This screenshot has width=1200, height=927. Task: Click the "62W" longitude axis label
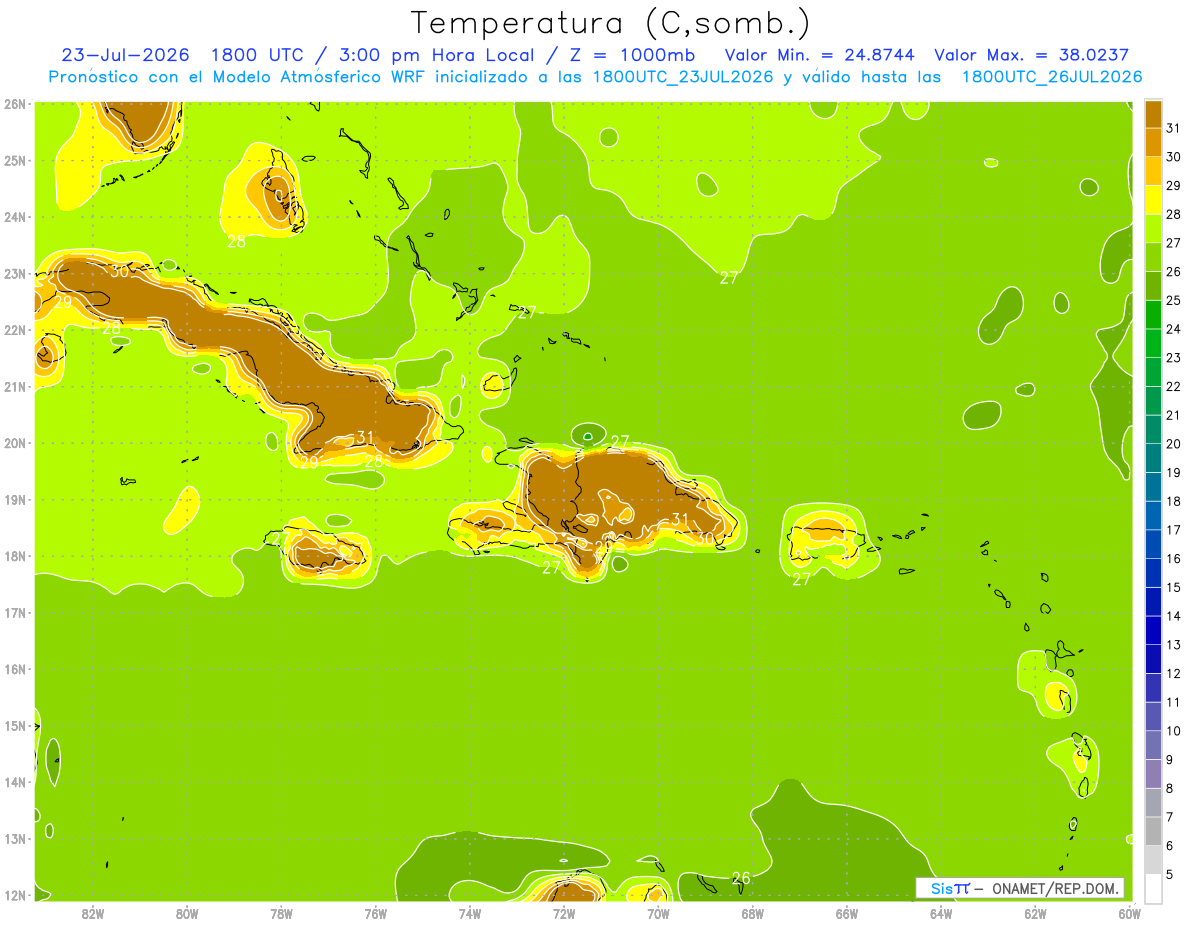coord(1035,913)
